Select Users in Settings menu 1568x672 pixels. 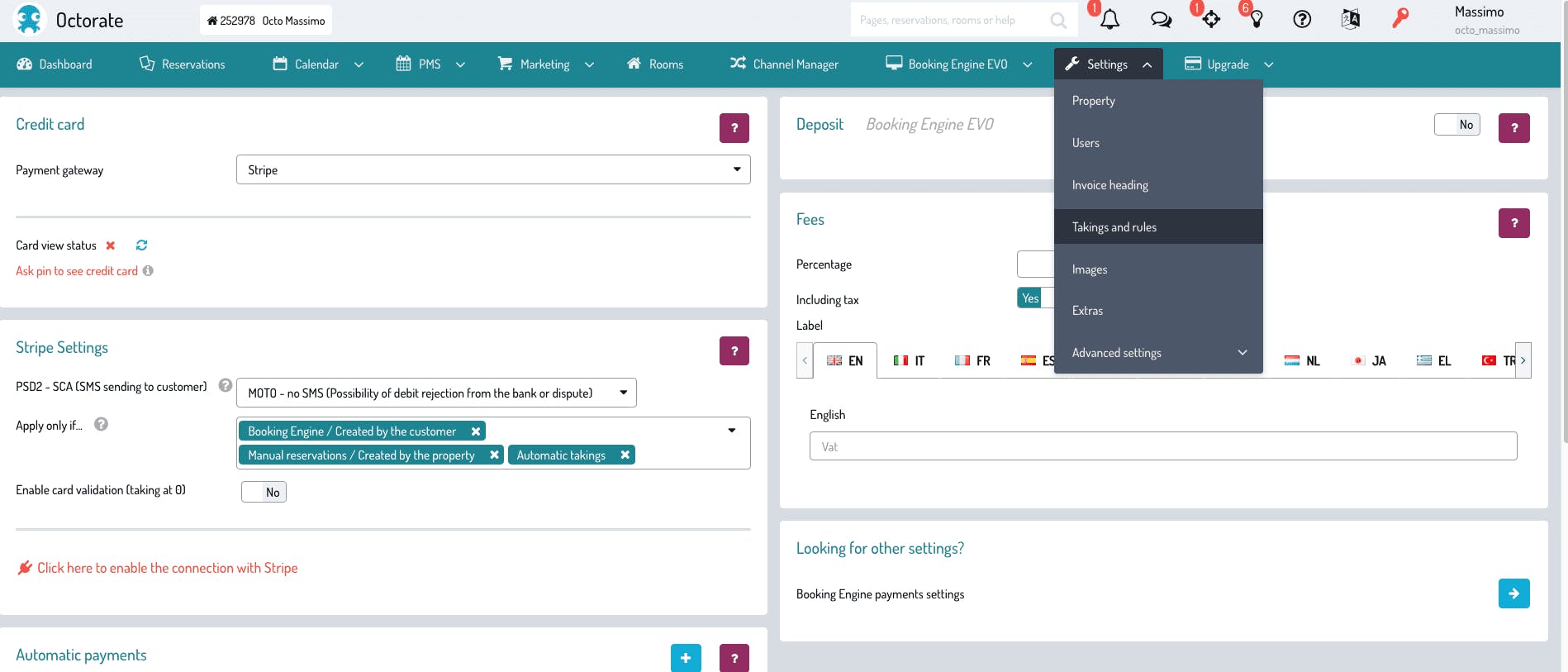(1158, 143)
